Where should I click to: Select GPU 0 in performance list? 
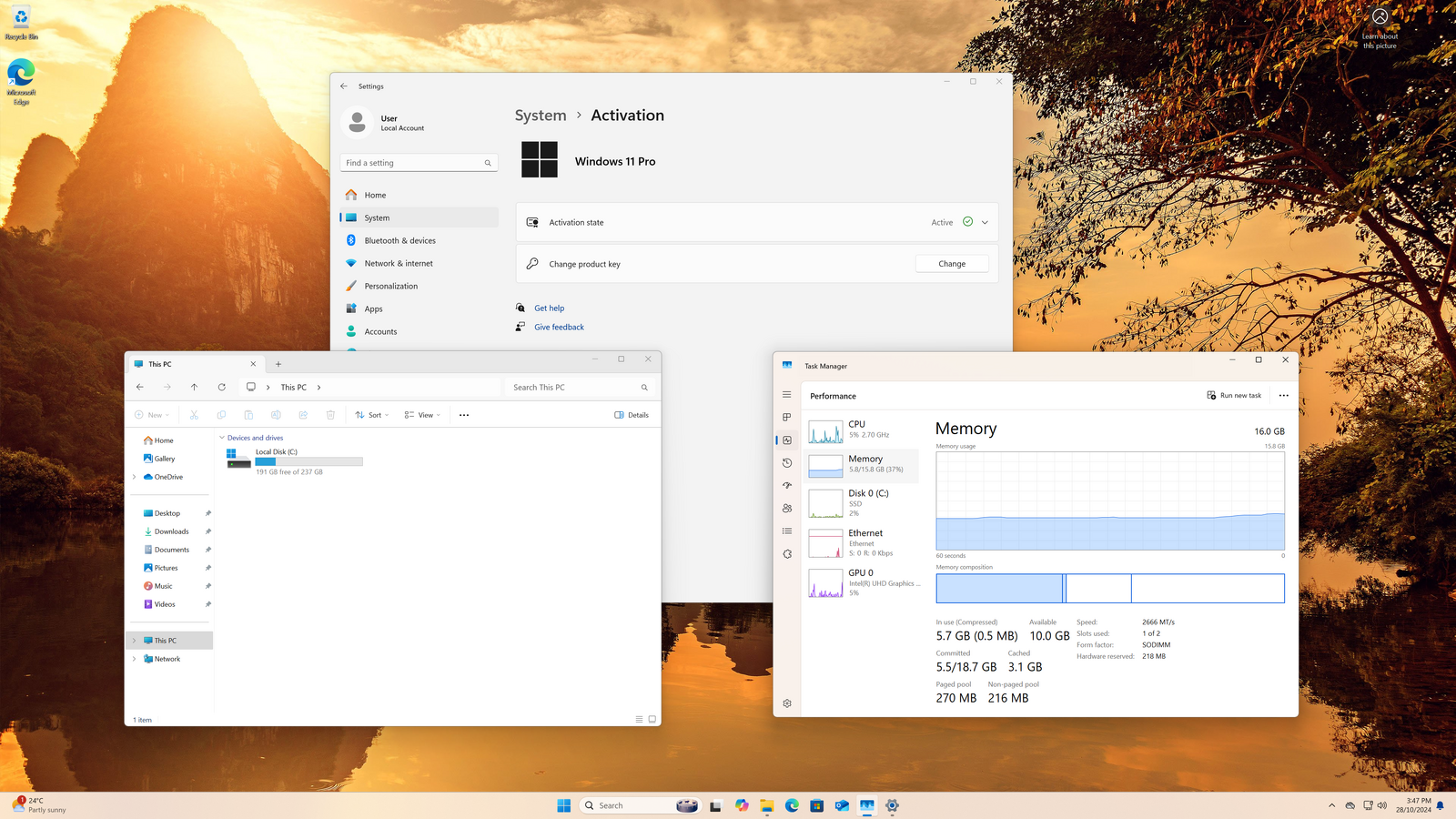(x=862, y=582)
